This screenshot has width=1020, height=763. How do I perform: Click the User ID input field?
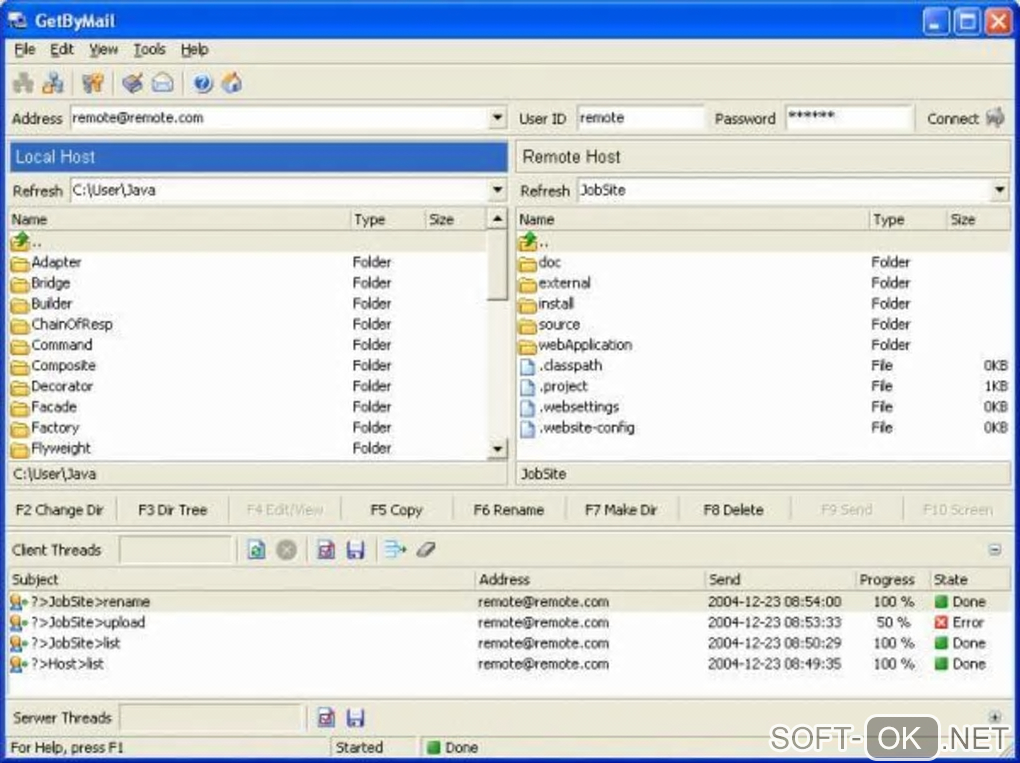coord(640,118)
